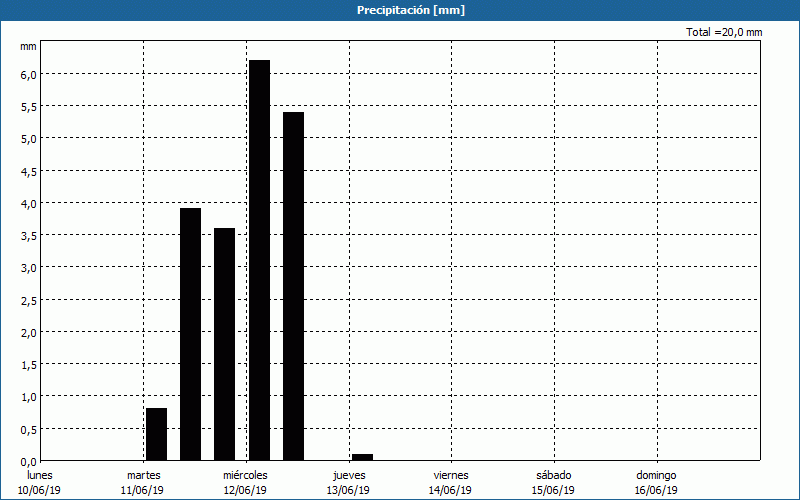800x500 pixels.
Task: Click the 2,5 y-axis value
Action: 29,301
